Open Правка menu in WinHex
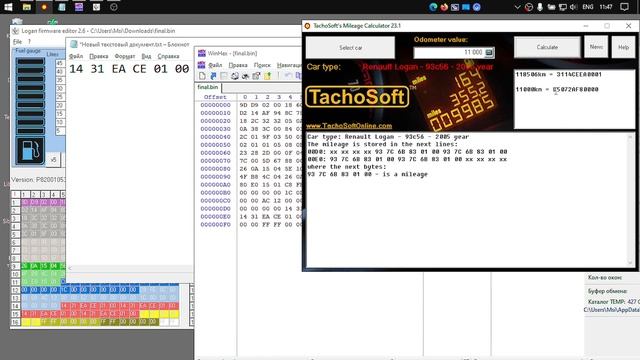This screenshot has height=360, width=640. click(x=238, y=65)
